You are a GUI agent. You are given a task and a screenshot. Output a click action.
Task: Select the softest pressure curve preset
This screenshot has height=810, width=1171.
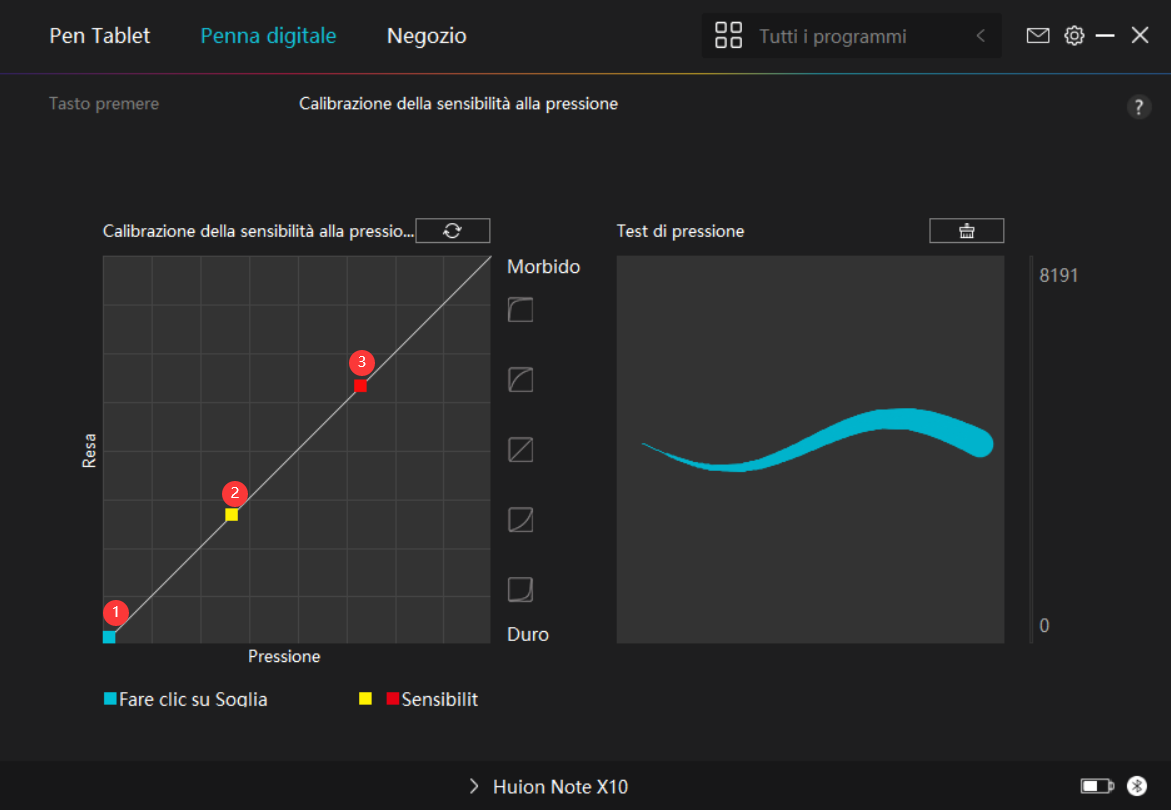(520, 309)
